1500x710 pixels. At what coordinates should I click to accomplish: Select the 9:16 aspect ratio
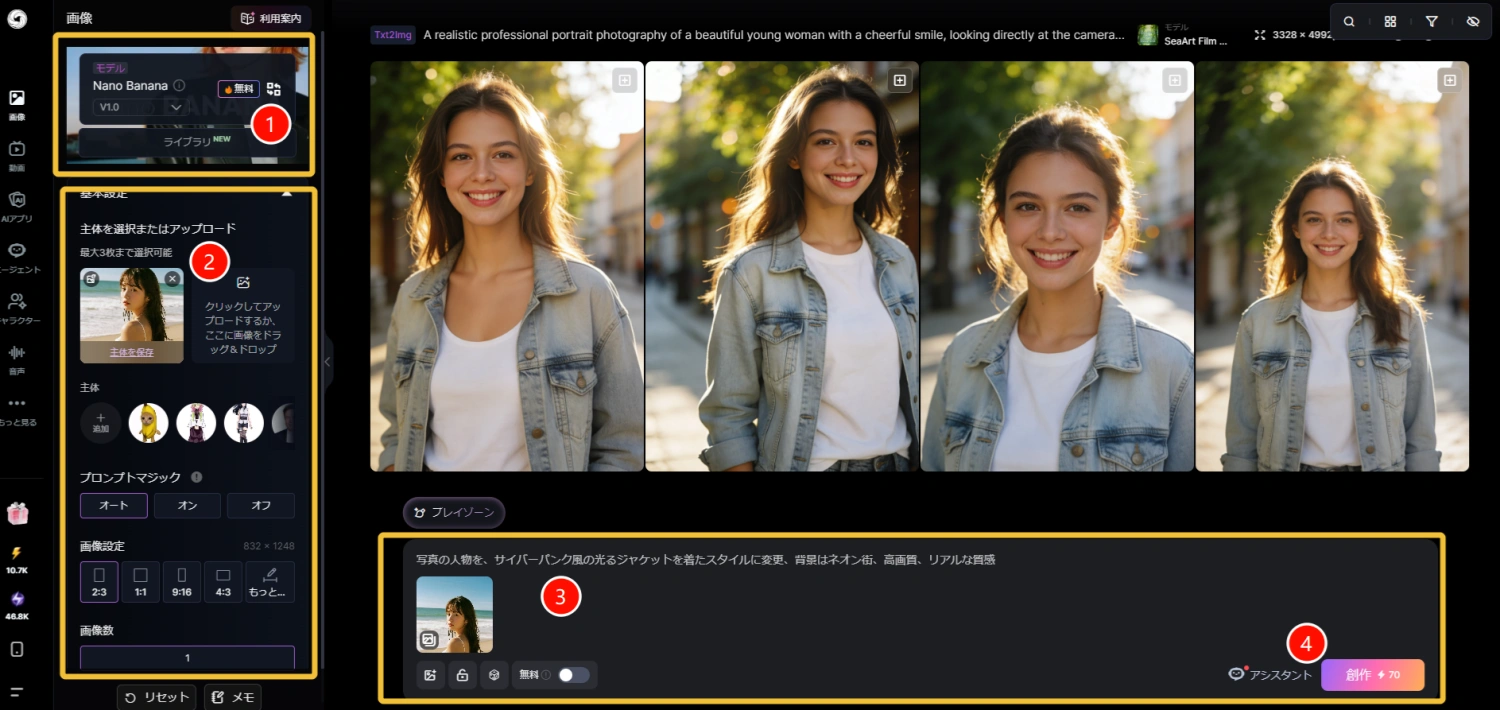[x=182, y=582]
